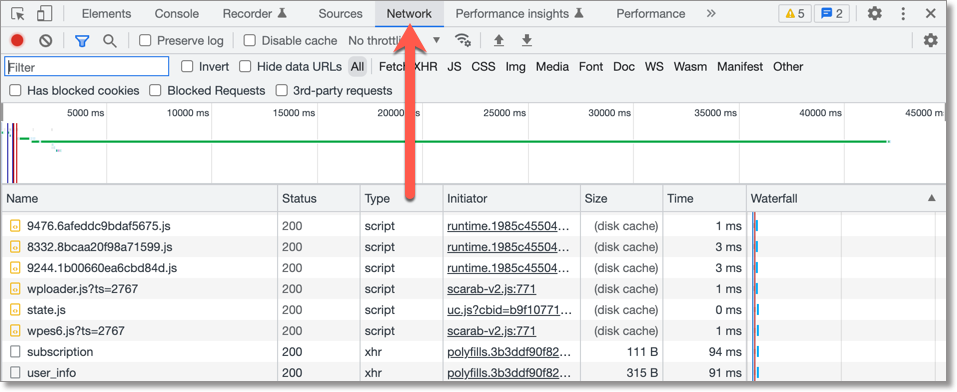
Task: Sort by the Name column header
Action: coord(140,198)
